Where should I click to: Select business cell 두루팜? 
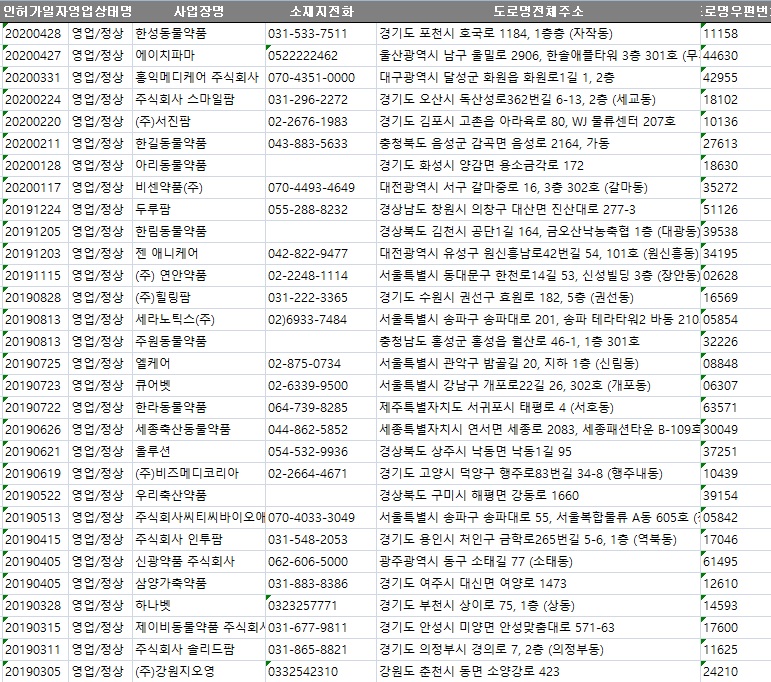pyautogui.click(x=199, y=209)
